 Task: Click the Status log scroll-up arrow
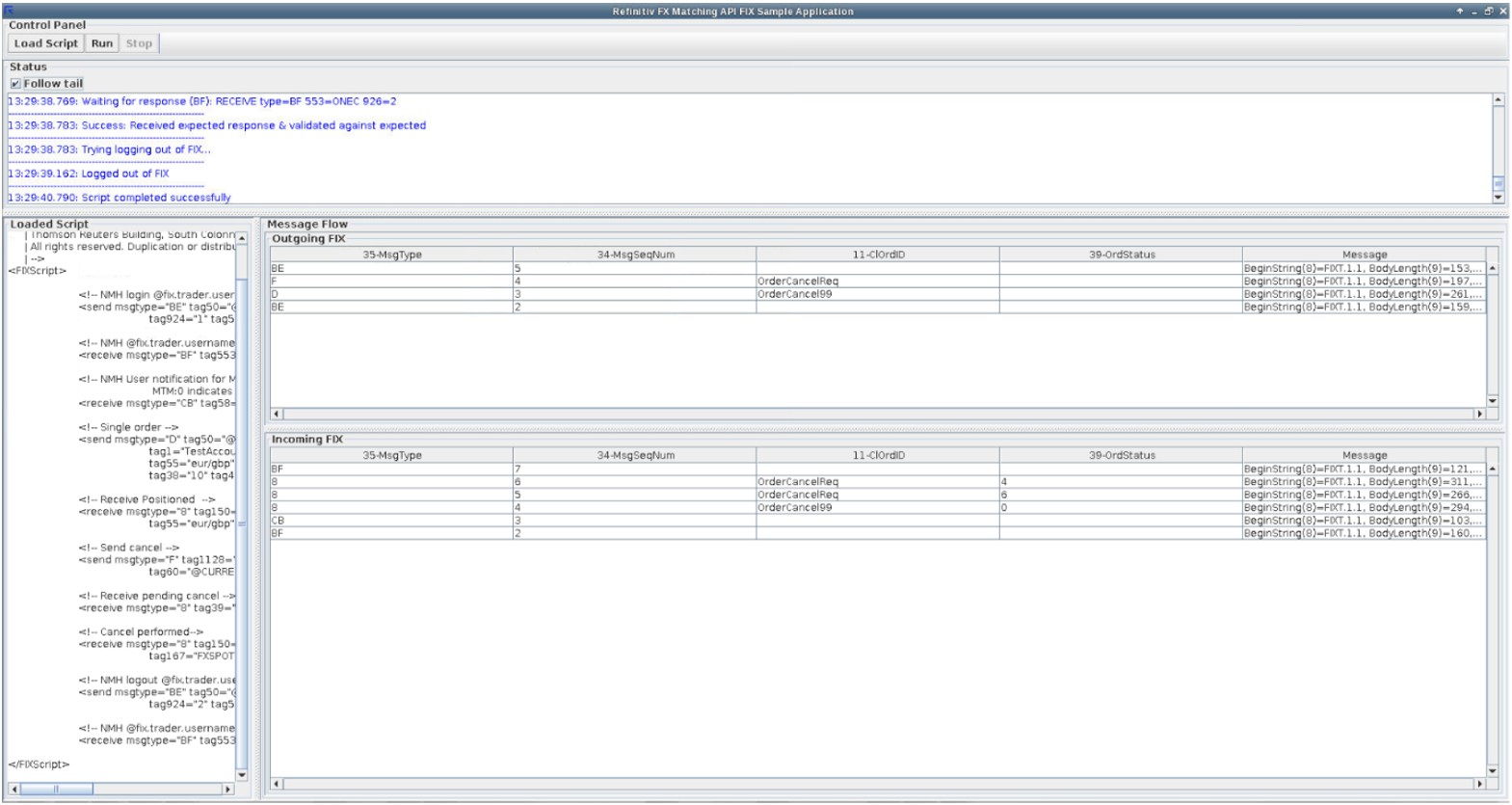coord(1498,99)
